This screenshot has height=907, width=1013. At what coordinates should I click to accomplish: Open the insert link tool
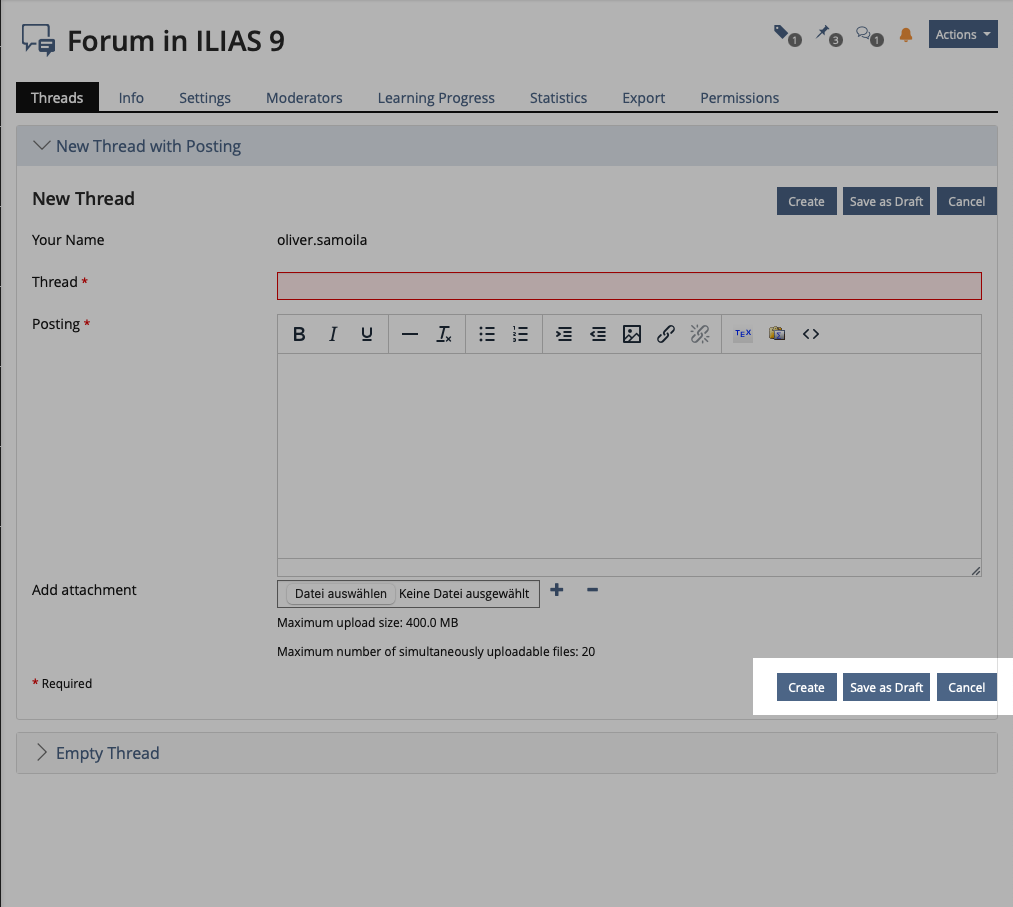[x=666, y=334]
